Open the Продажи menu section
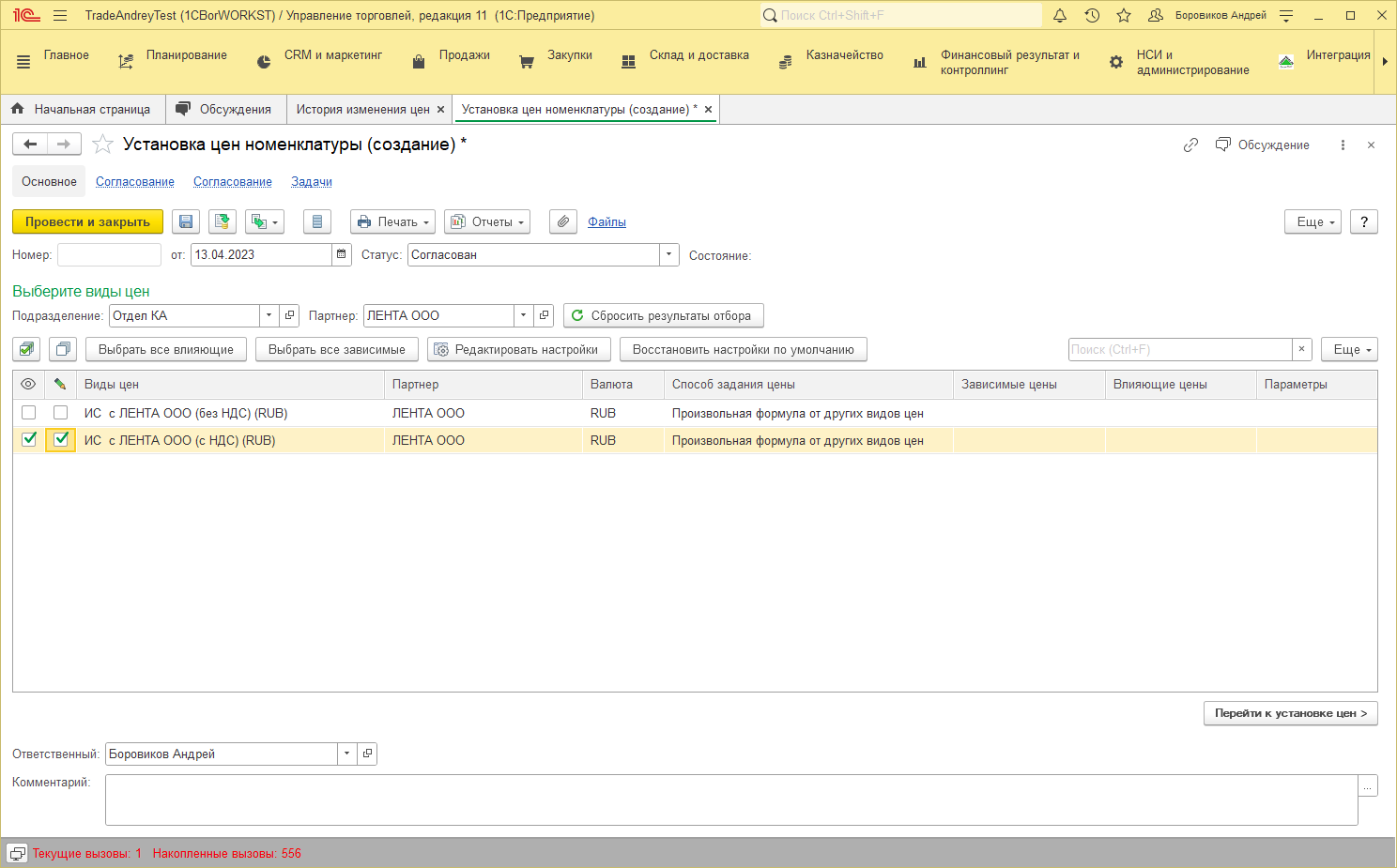 pyautogui.click(x=464, y=55)
